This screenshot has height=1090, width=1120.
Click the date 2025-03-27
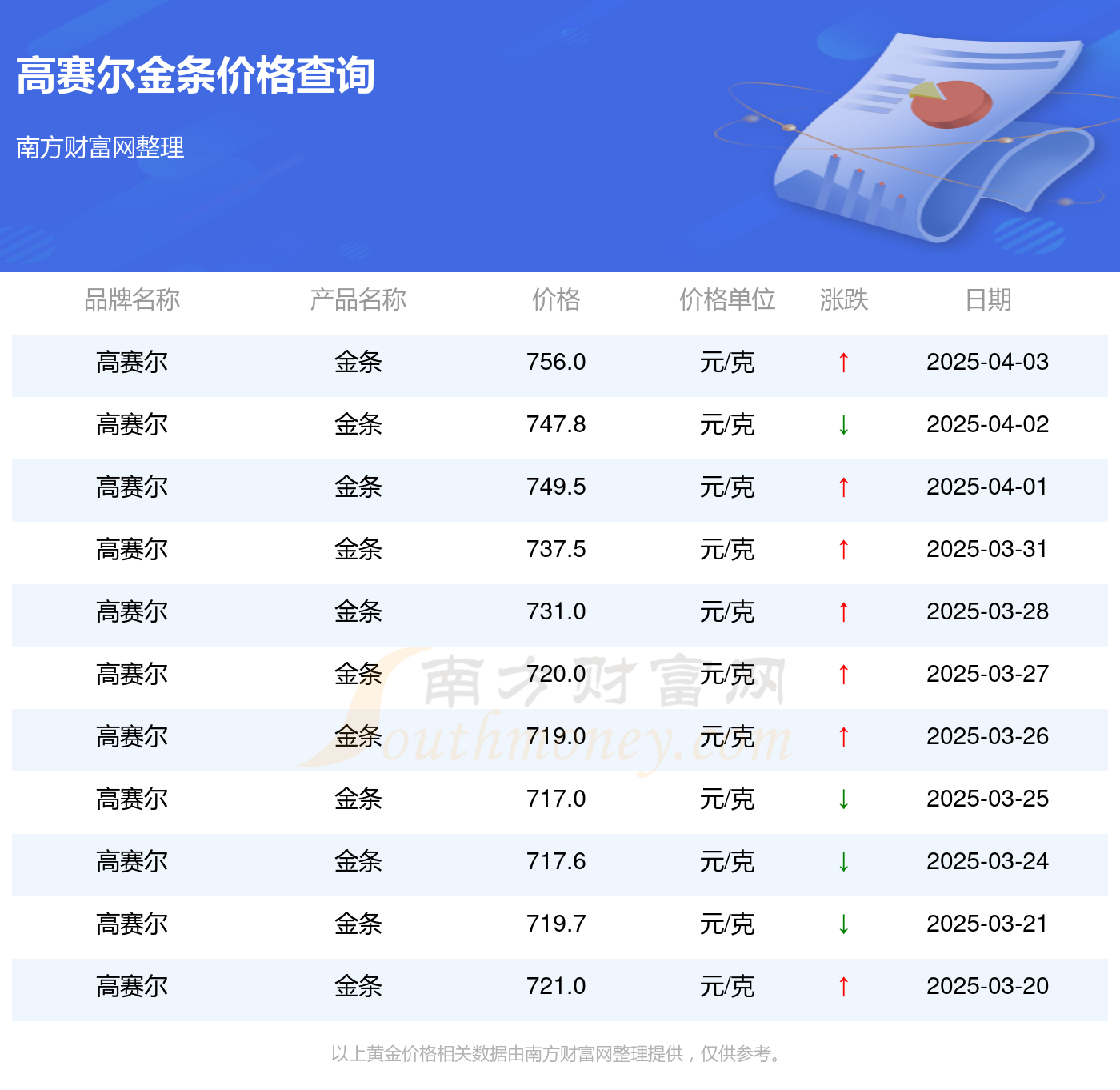click(988, 674)
